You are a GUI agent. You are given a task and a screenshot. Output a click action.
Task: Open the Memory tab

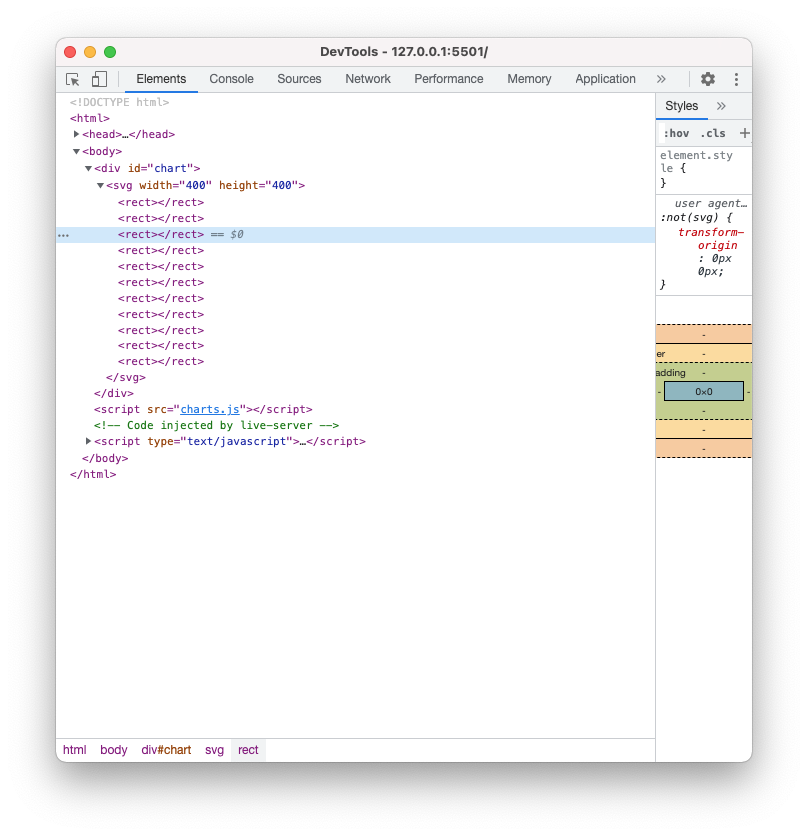pos(529,79)
